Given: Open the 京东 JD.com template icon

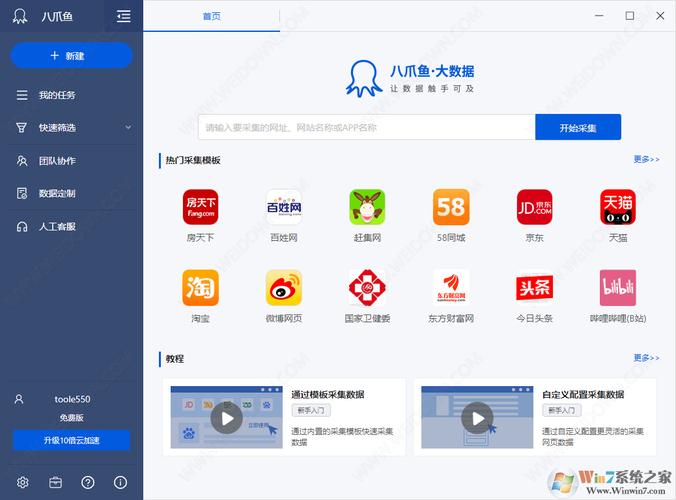Looking at the screenshot, I should pyautogui.click(x=535, y=207).
